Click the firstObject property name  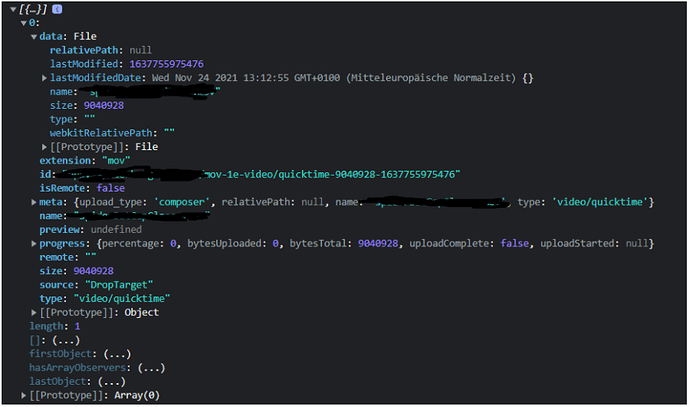(61, 354)
